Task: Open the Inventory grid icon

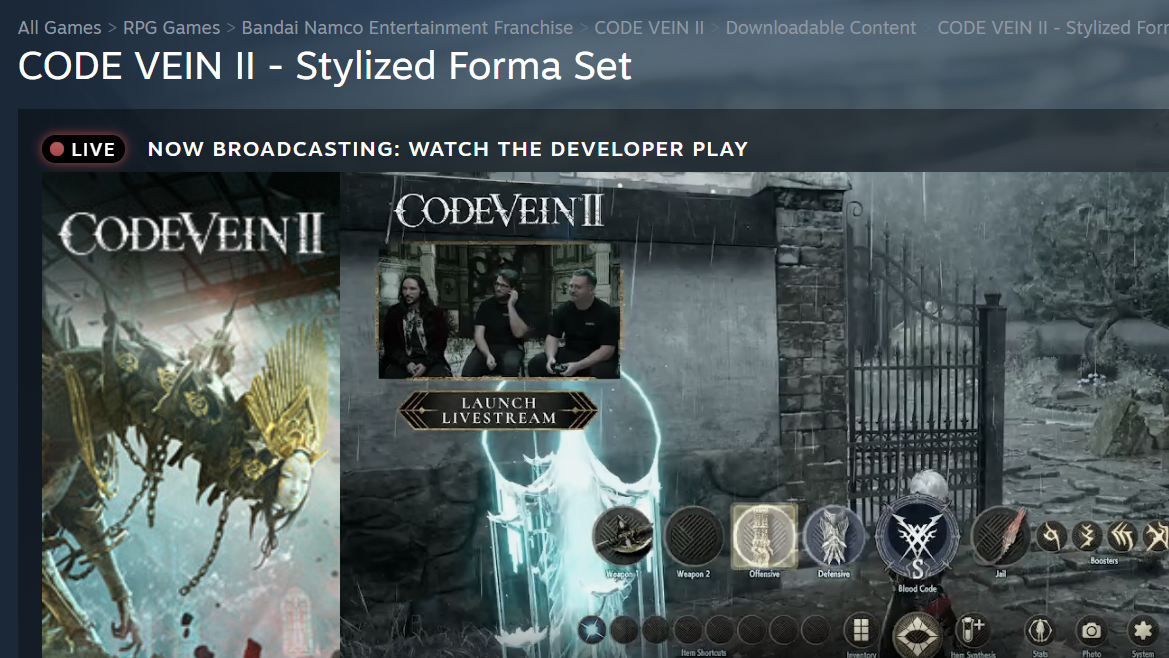Action: [861, 631]
